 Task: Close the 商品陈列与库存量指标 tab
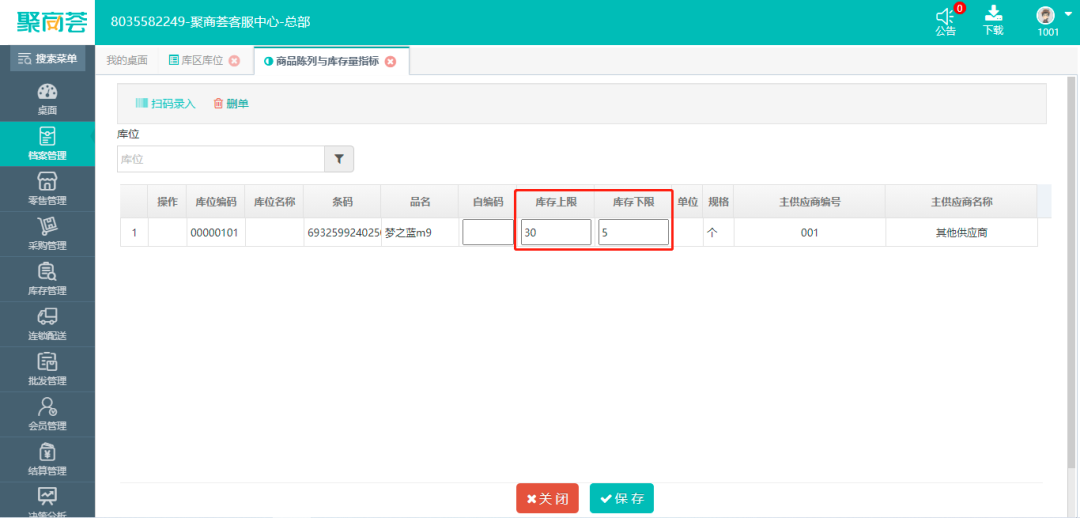click(391, 61)
